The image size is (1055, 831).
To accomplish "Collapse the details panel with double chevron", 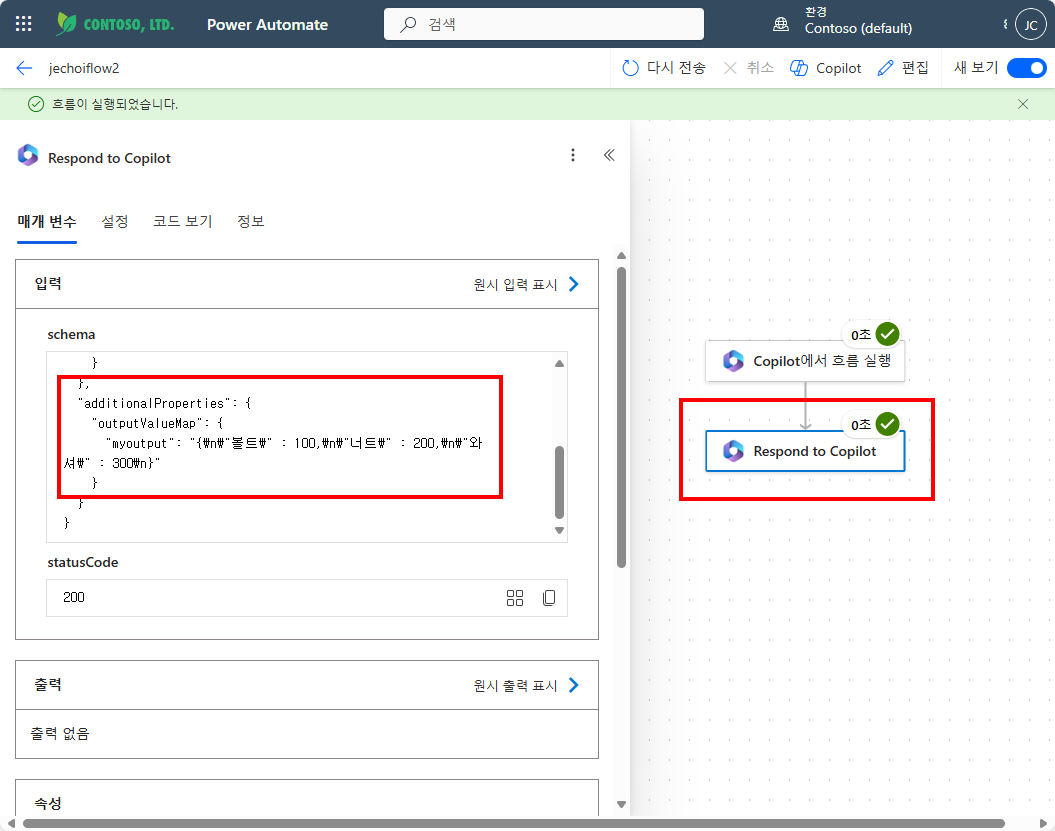I will coord(609,155).
